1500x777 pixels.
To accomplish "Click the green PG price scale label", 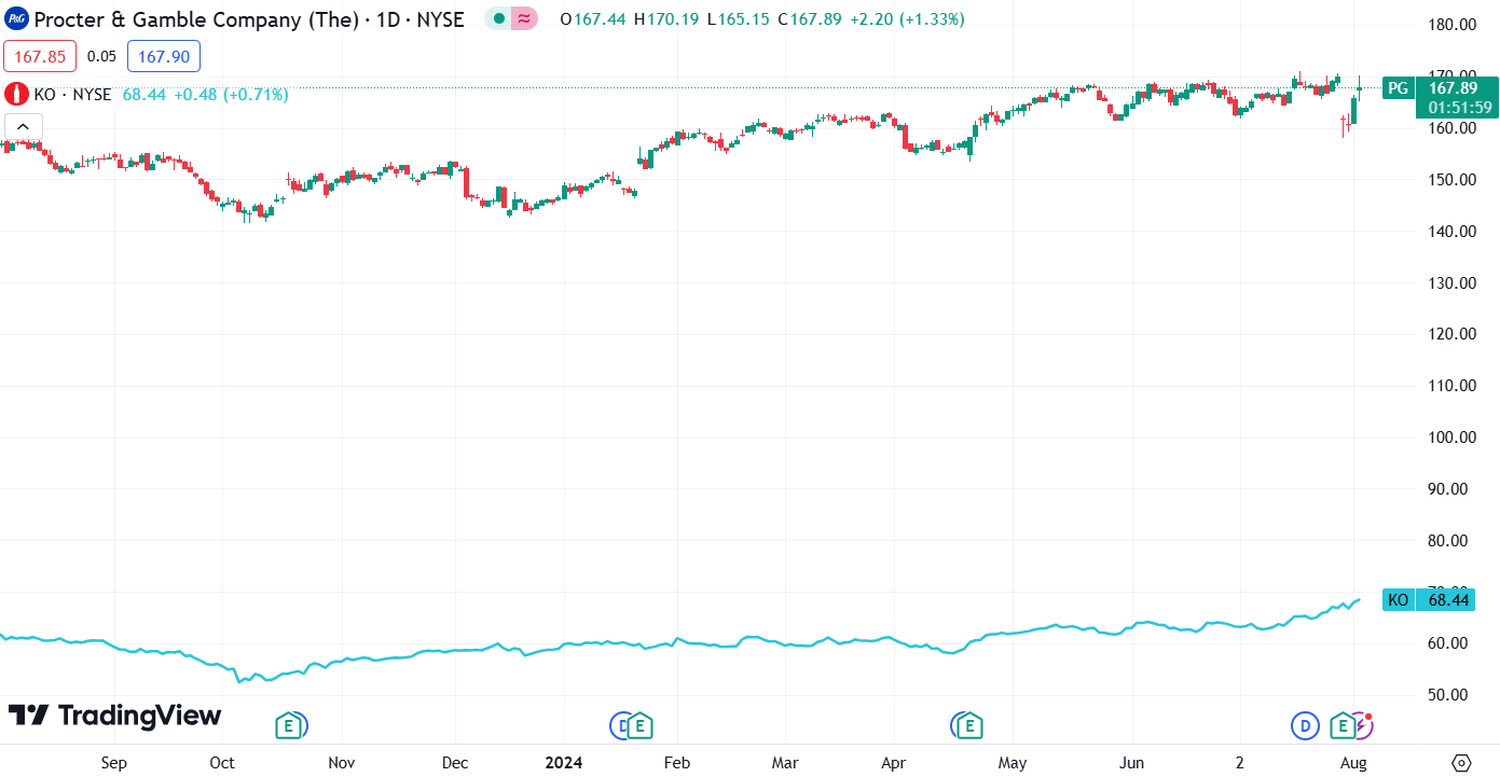I will click(1397, 88).
